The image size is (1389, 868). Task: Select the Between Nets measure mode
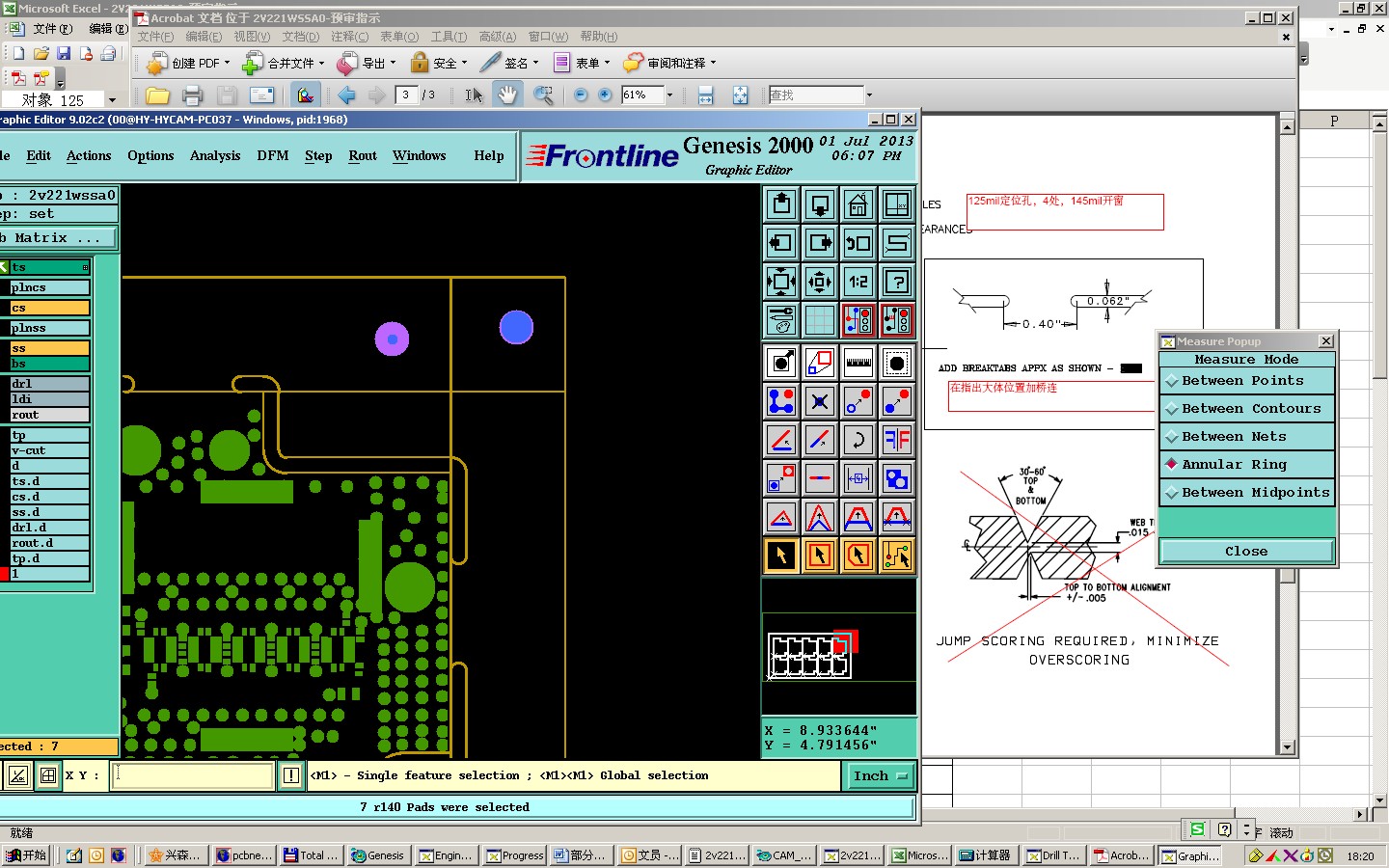tap(1247, 437)
